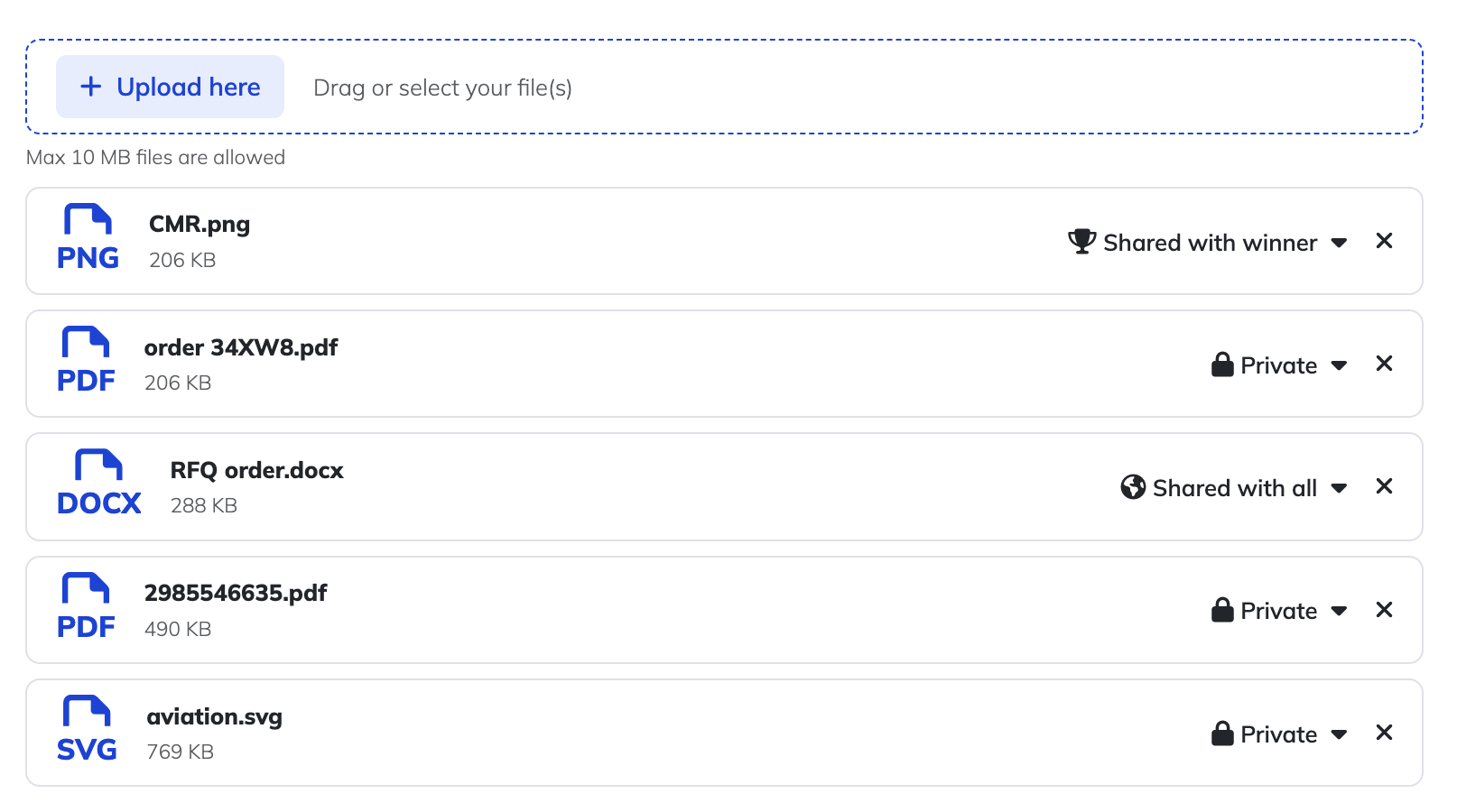The image size is (1457, 812).
Task: Remove CMR.png from the upload list
Action: pos(1384,241)
